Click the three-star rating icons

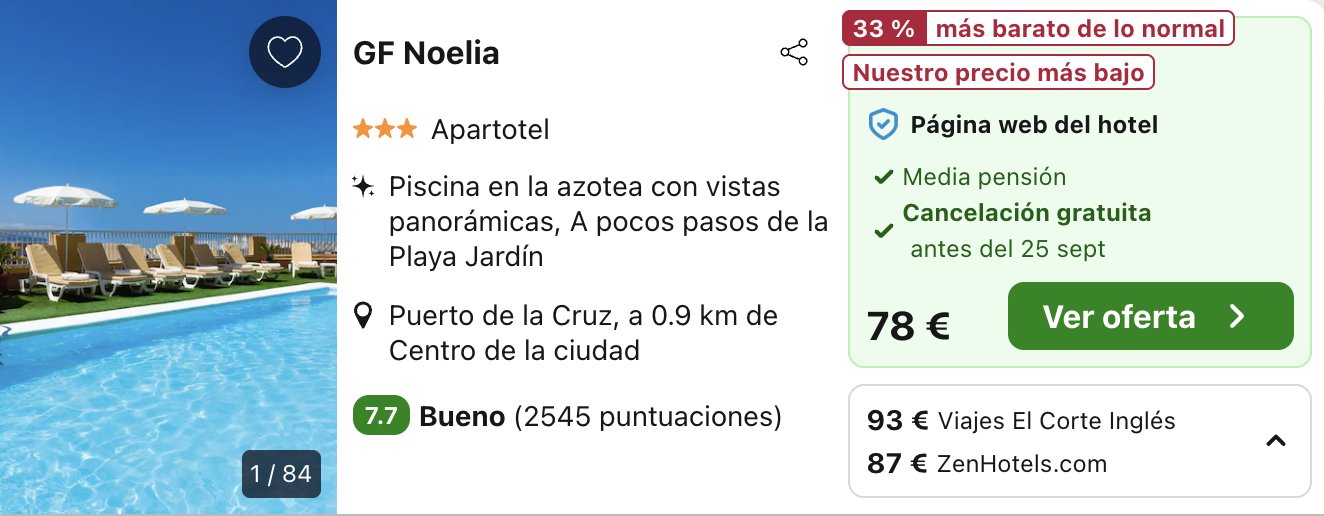(385, 129)
